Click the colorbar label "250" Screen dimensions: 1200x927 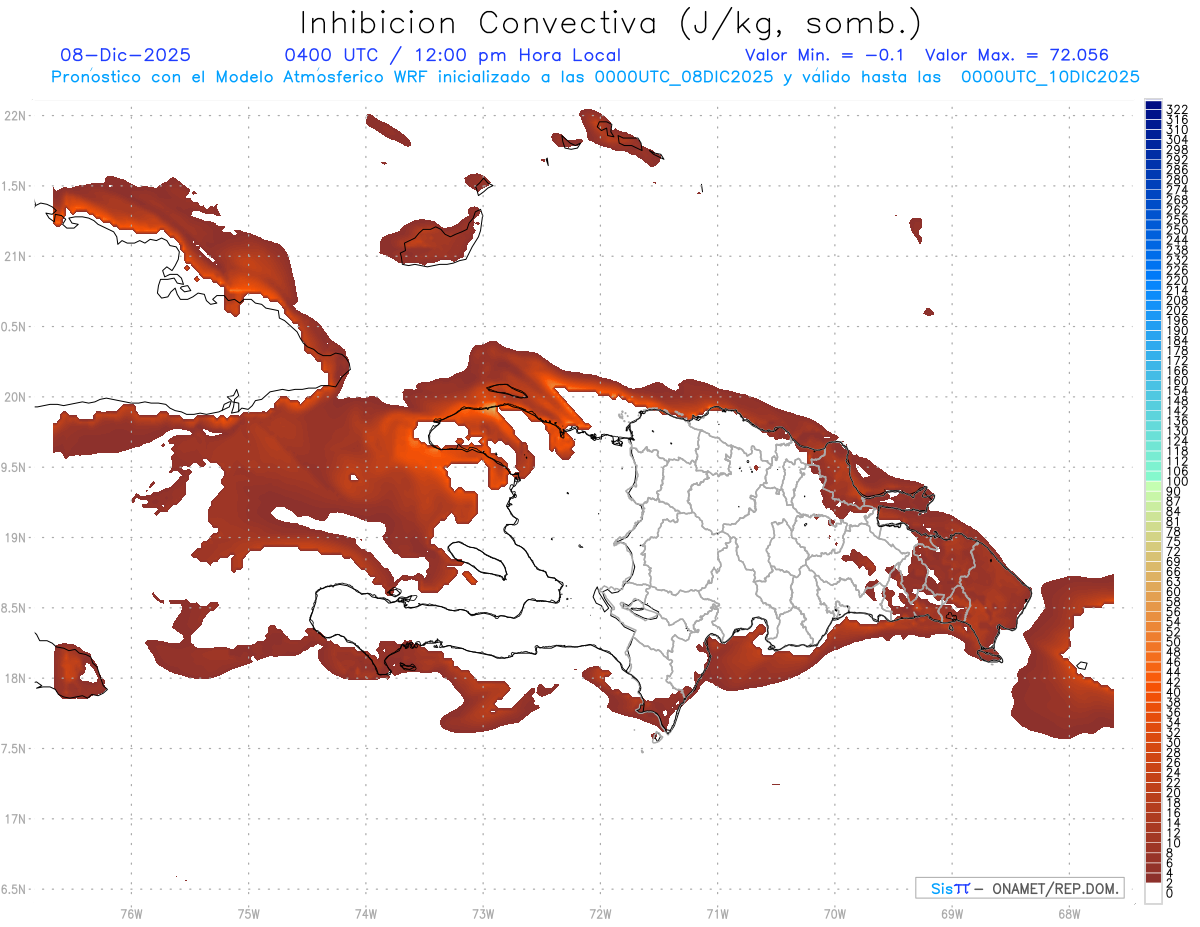click(x=1177, y=230)
